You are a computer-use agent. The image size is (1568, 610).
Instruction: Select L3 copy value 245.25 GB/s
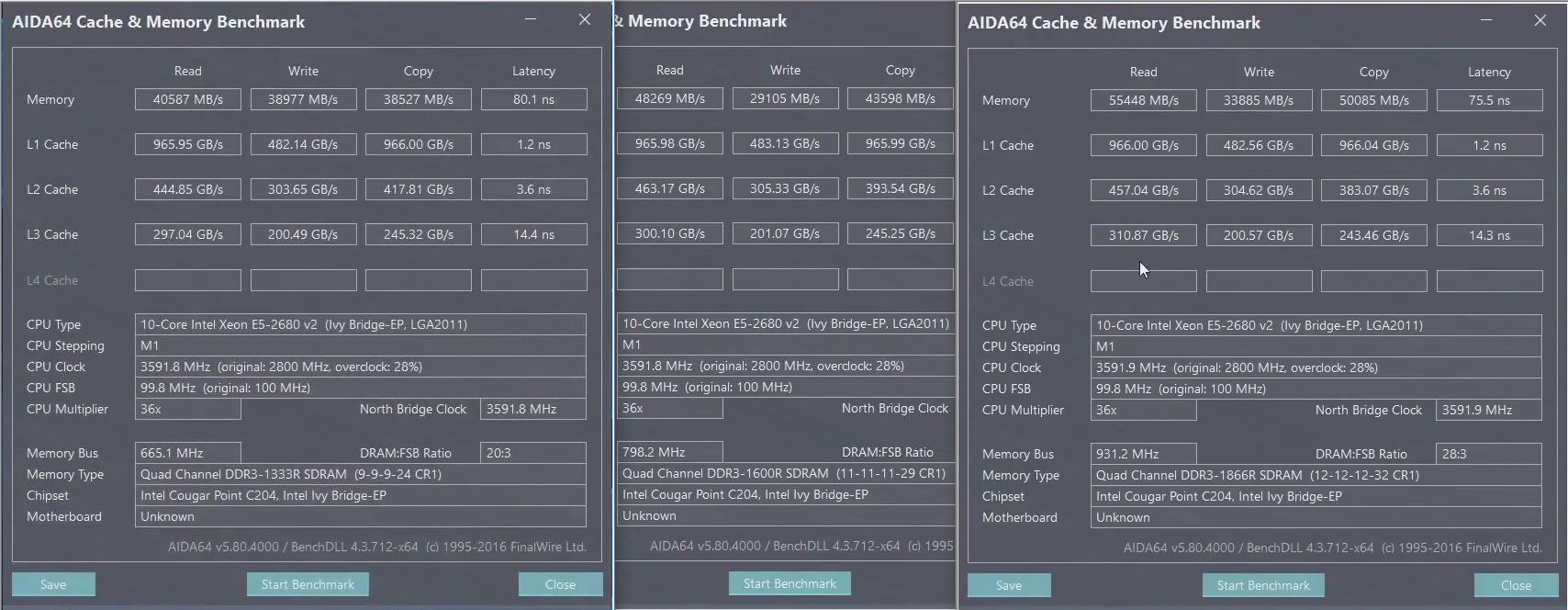901,233
